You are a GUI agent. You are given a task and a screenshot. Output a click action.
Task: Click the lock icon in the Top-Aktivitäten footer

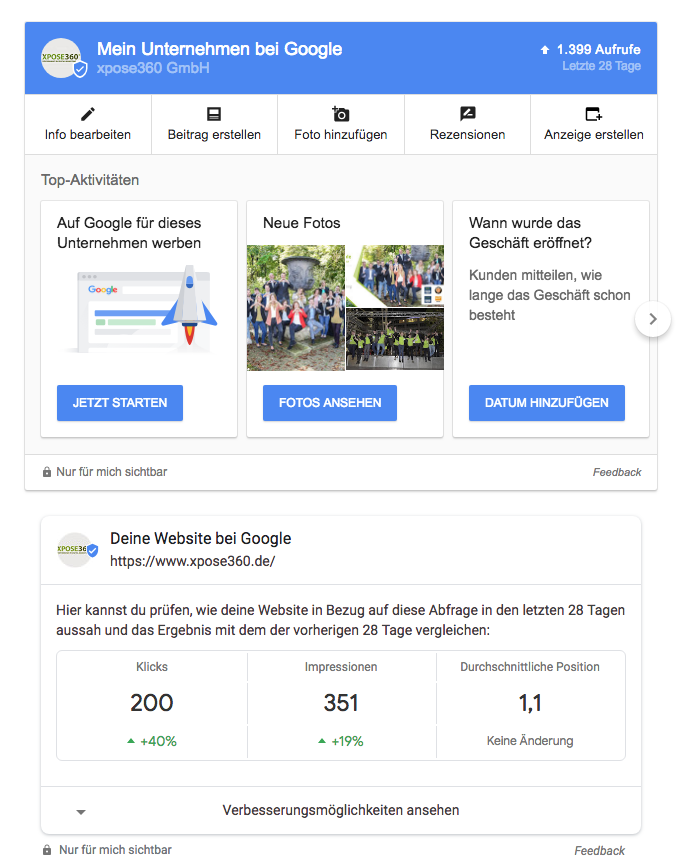(x=47, y=472)
